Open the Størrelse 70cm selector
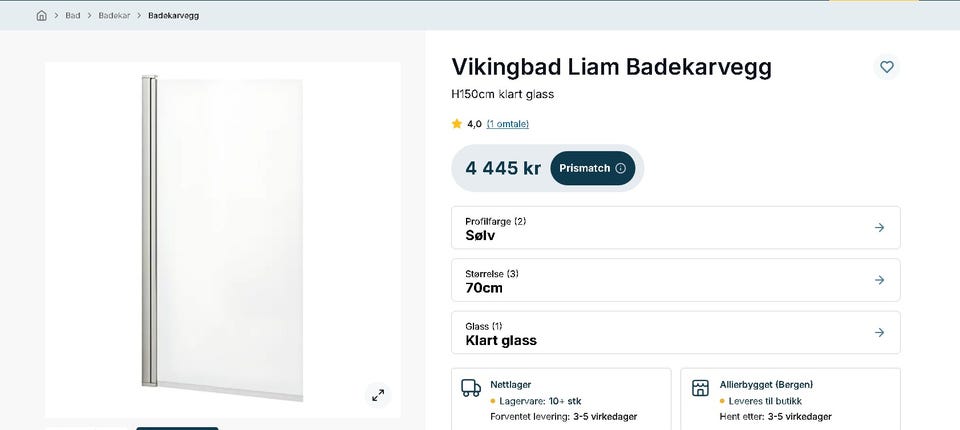Viewport: 960px width, 430px height. (x=676, y=280)
